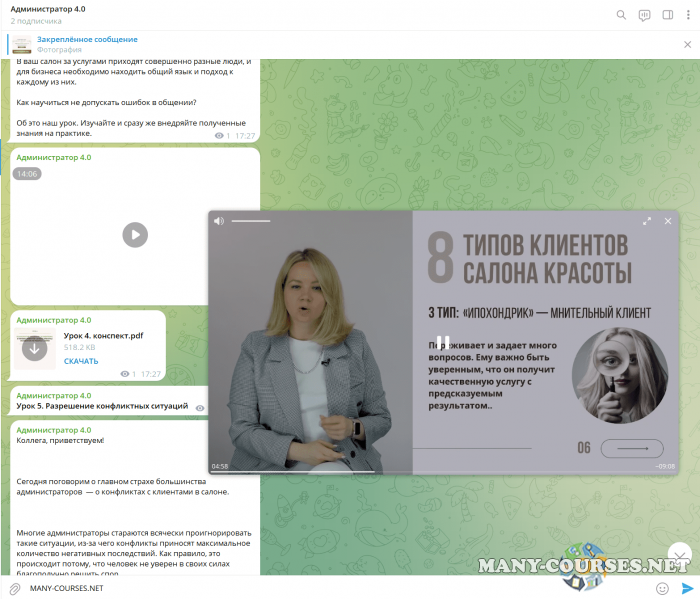Close the floating video player
Image resolution: width=700 pixels, height=599 pixels.
[668, 221]
